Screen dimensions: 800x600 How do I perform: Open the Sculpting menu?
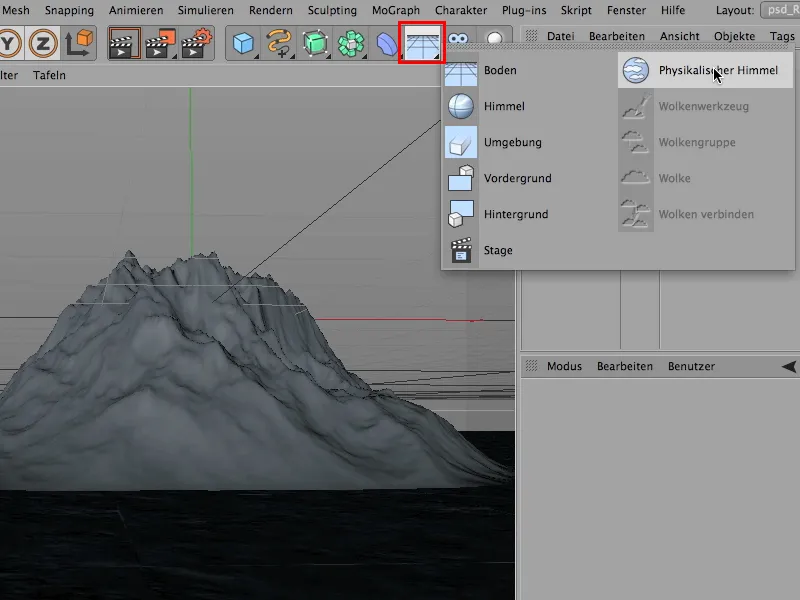click(332, 10)
